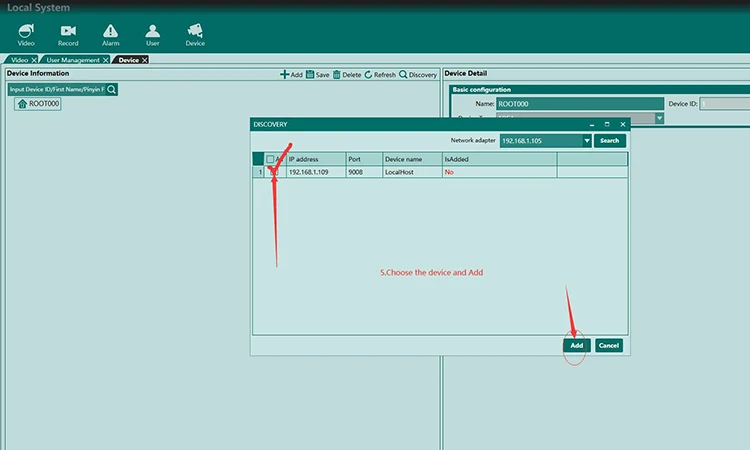Open the Record module icon
This screenshot has width=750, height=450.
68,35
